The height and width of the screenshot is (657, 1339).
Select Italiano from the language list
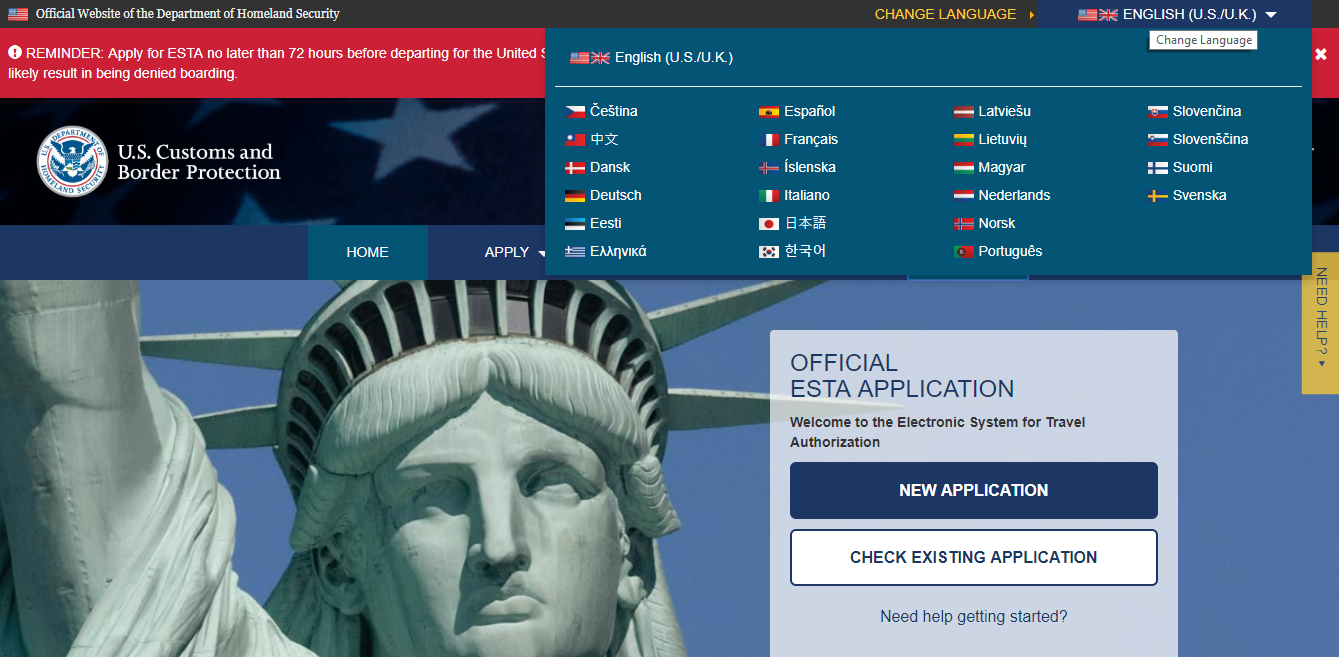click(807, 196)
